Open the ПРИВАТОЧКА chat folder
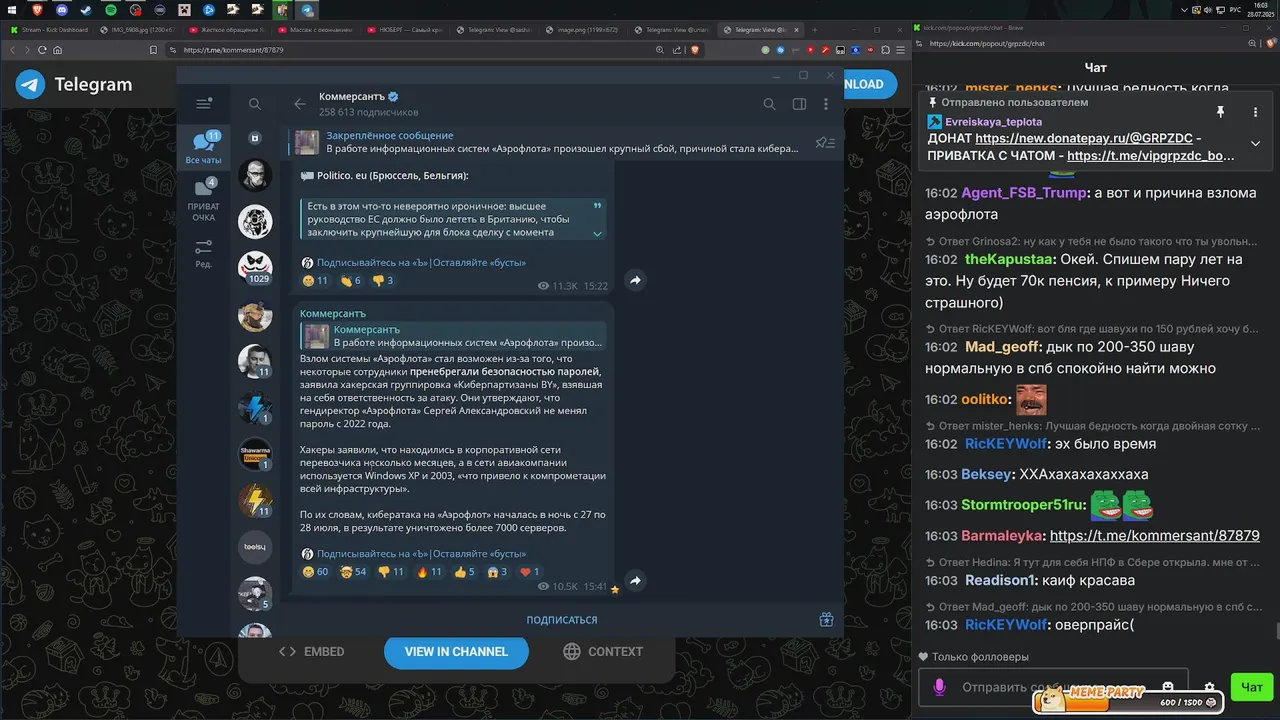 [x=204, y=199]
